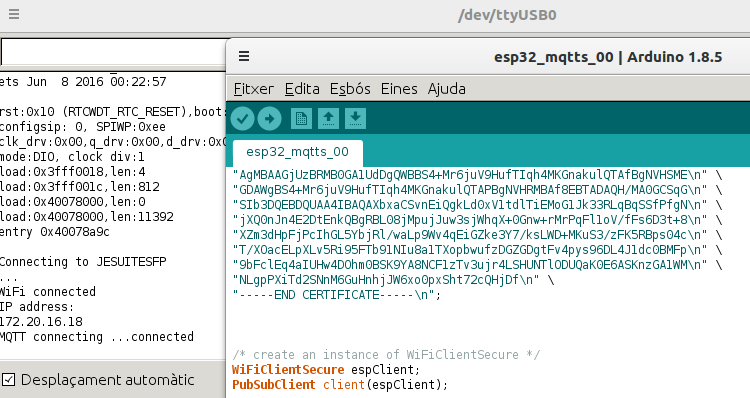Viewport: 750px width, 398px height.
Task: Click the /dev/ttyUSB0 window title
Action: (x=507, y=15)
